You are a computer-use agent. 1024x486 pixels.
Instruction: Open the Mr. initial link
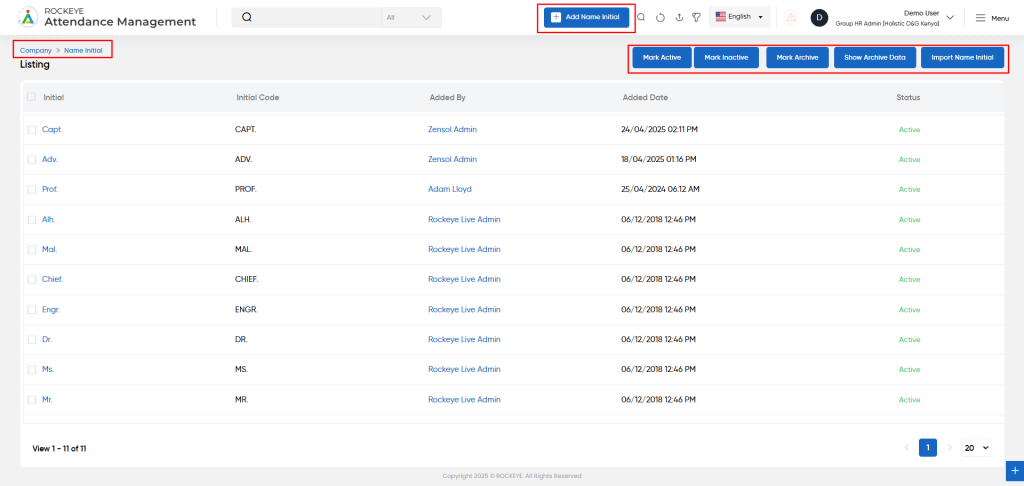48,399
